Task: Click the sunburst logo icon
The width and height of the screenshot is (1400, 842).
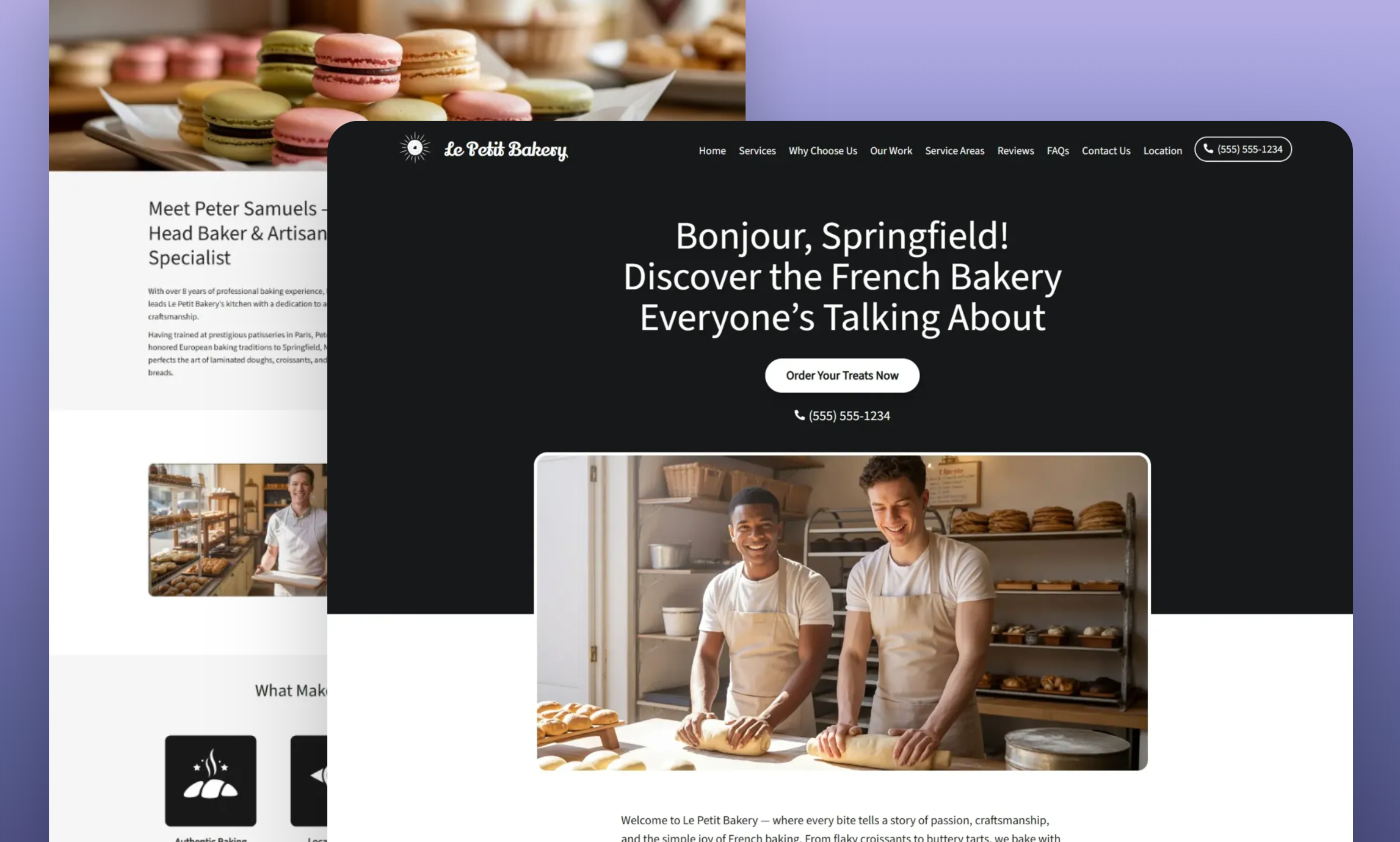Action: coord(415,148)
